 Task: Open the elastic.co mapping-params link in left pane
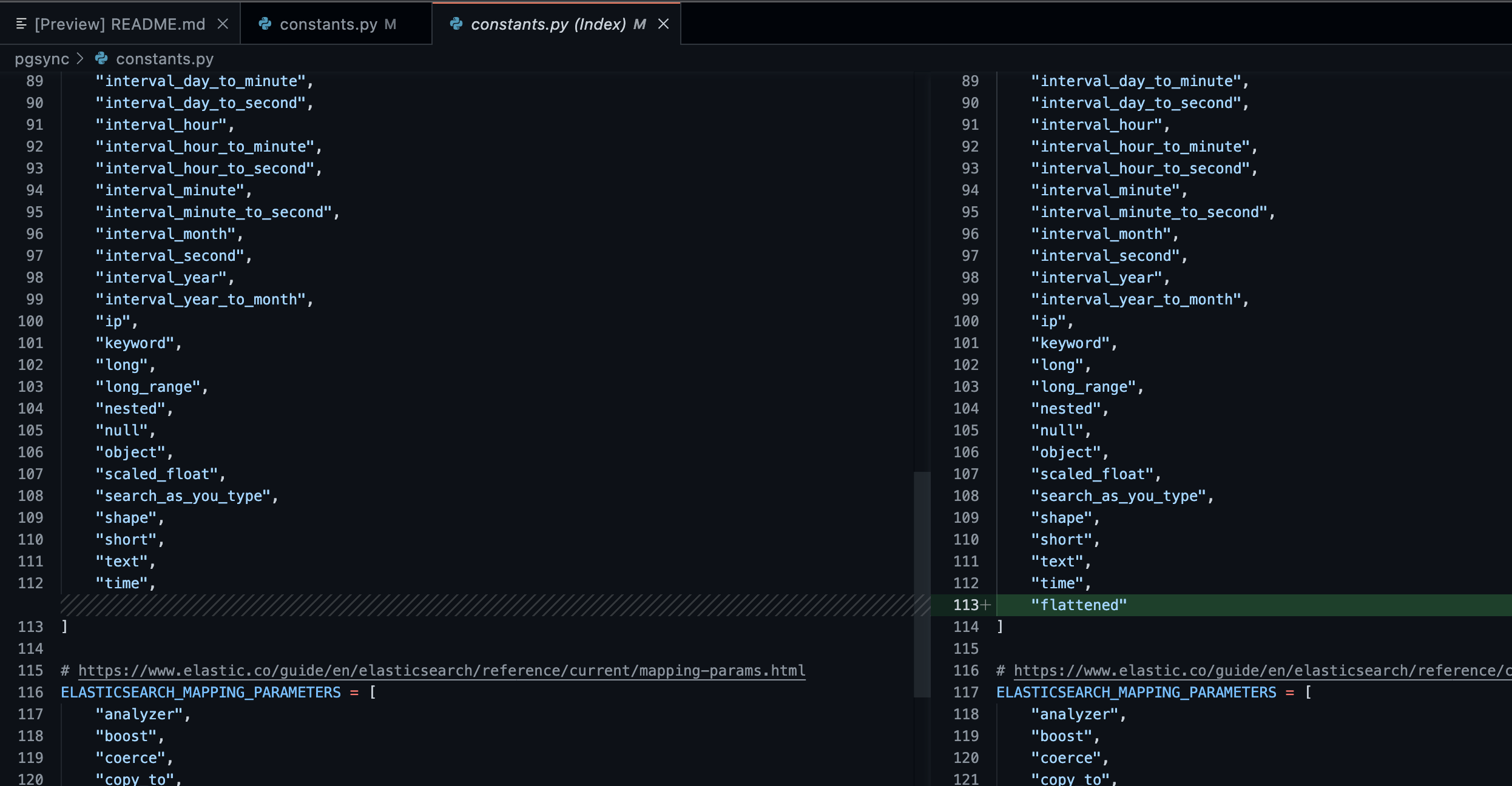pos(441,670)
